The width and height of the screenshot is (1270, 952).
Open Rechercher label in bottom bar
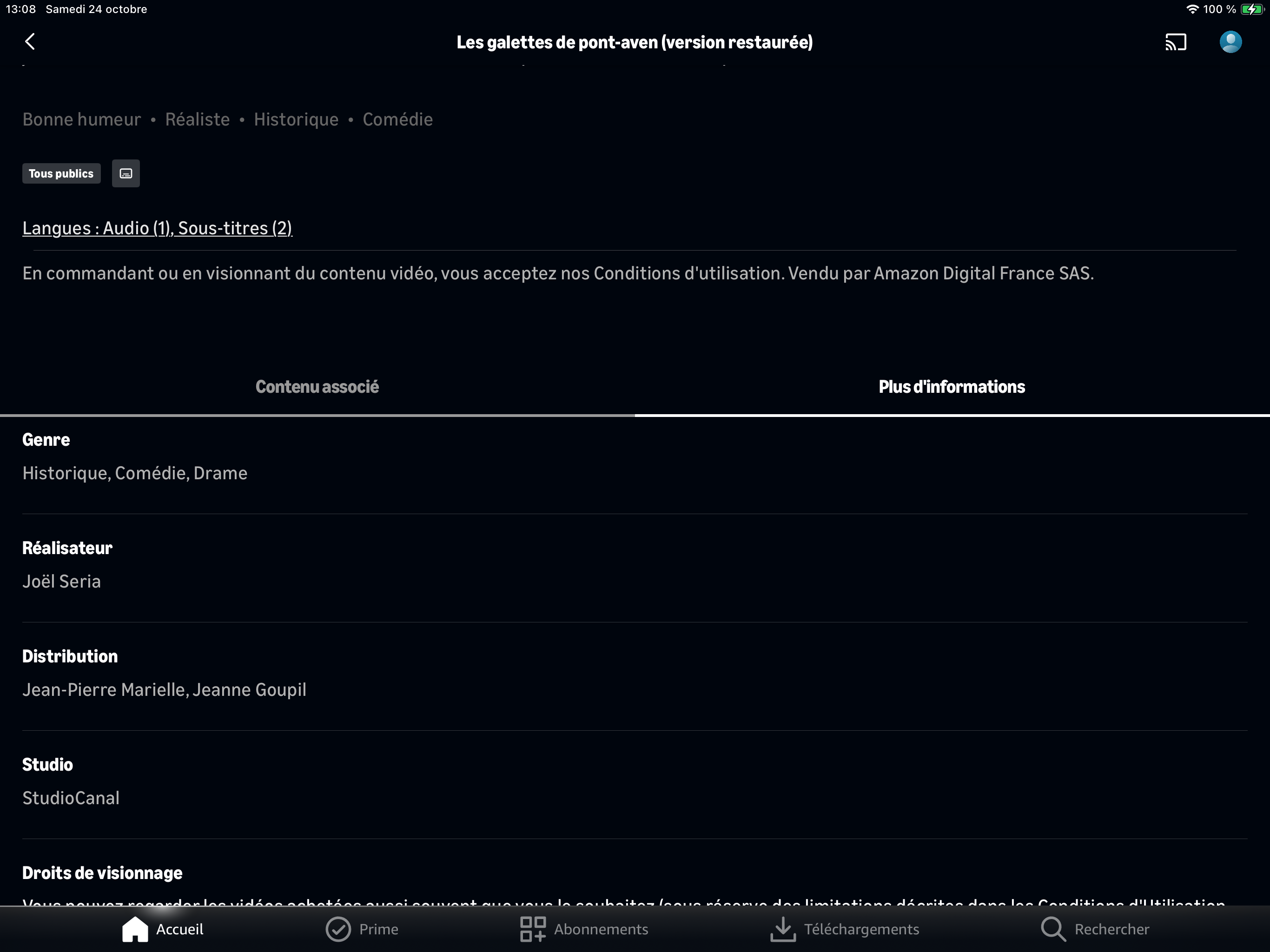[x=1111, y=929]
